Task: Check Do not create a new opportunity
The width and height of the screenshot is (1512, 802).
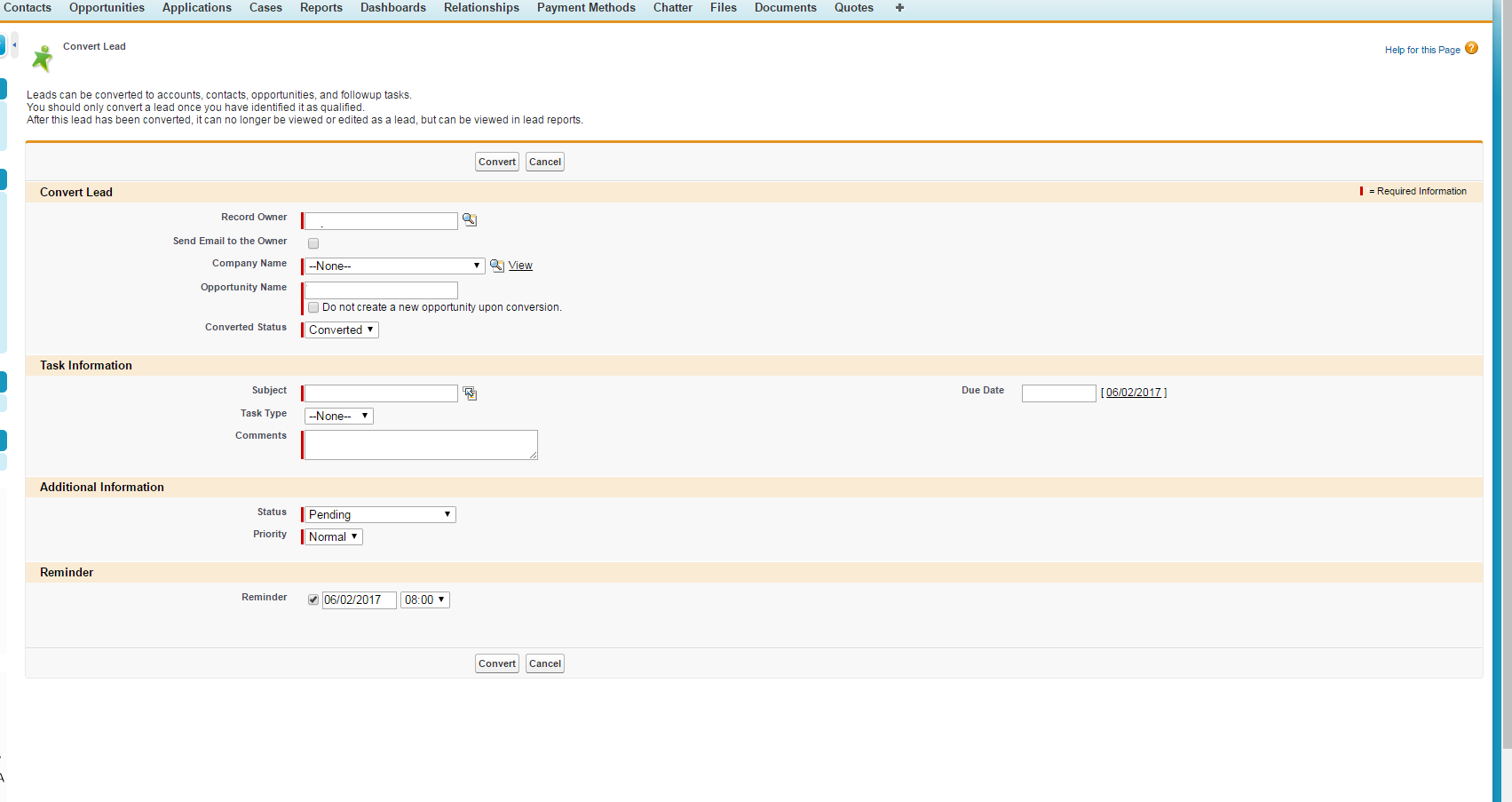Action: (313, 307)
